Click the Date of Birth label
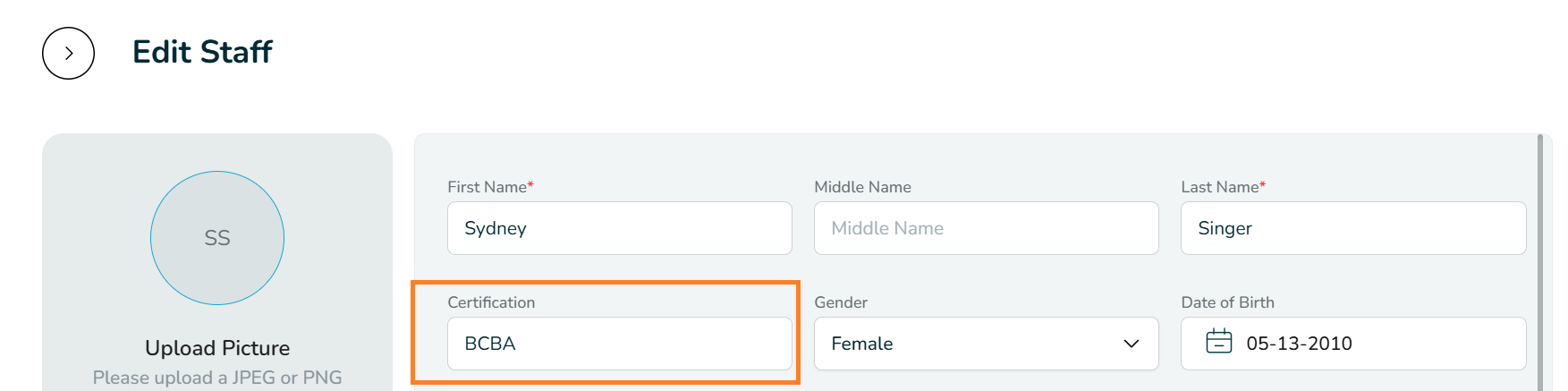Image resolution: width=1568 pixels, height=391 pixels. tap(1227, 302)
